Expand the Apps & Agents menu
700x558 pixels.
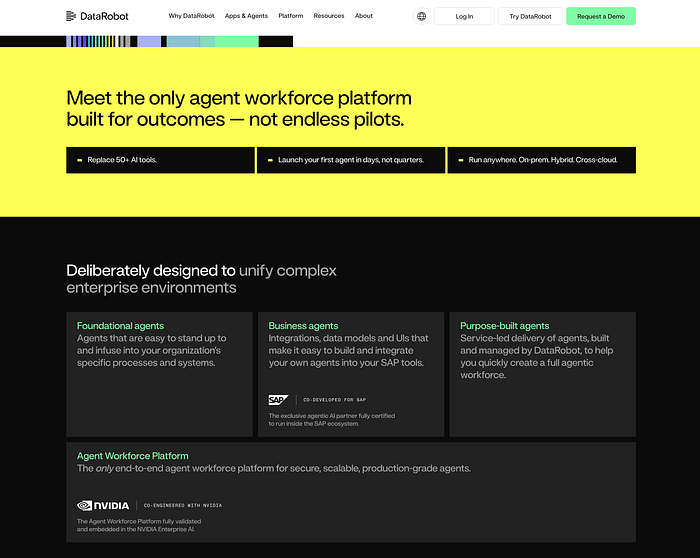click(246, 16)
